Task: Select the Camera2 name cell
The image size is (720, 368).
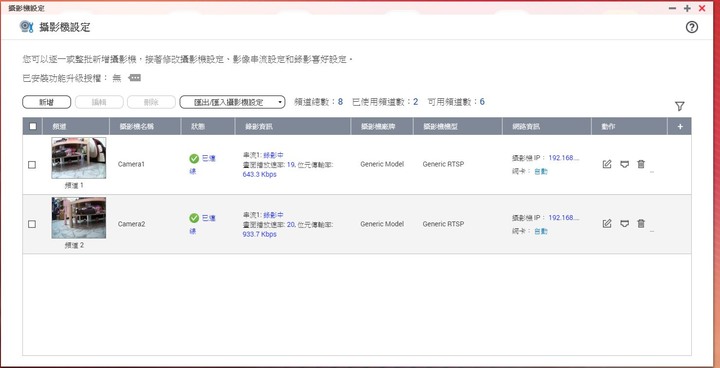Action: (x=131, y=224)
